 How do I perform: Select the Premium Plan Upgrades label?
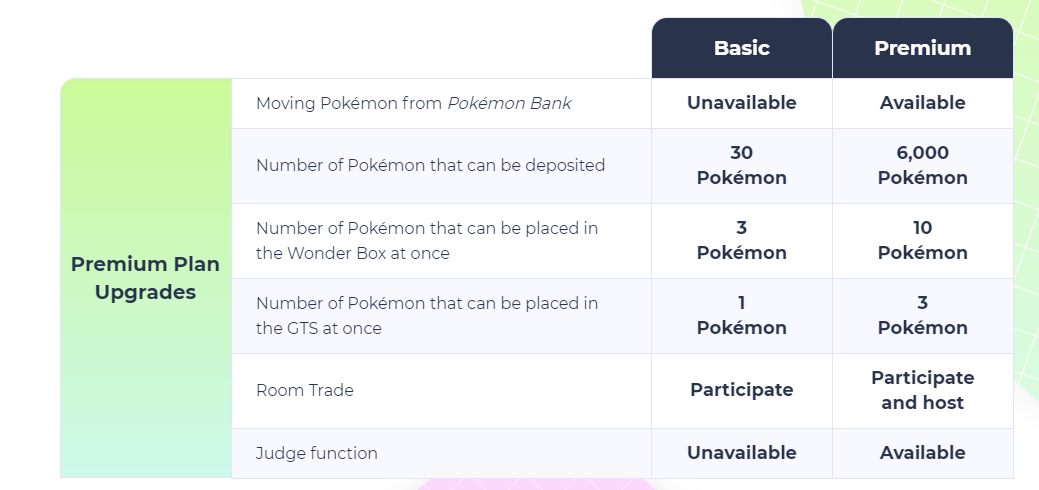click(x=145, y=278)
